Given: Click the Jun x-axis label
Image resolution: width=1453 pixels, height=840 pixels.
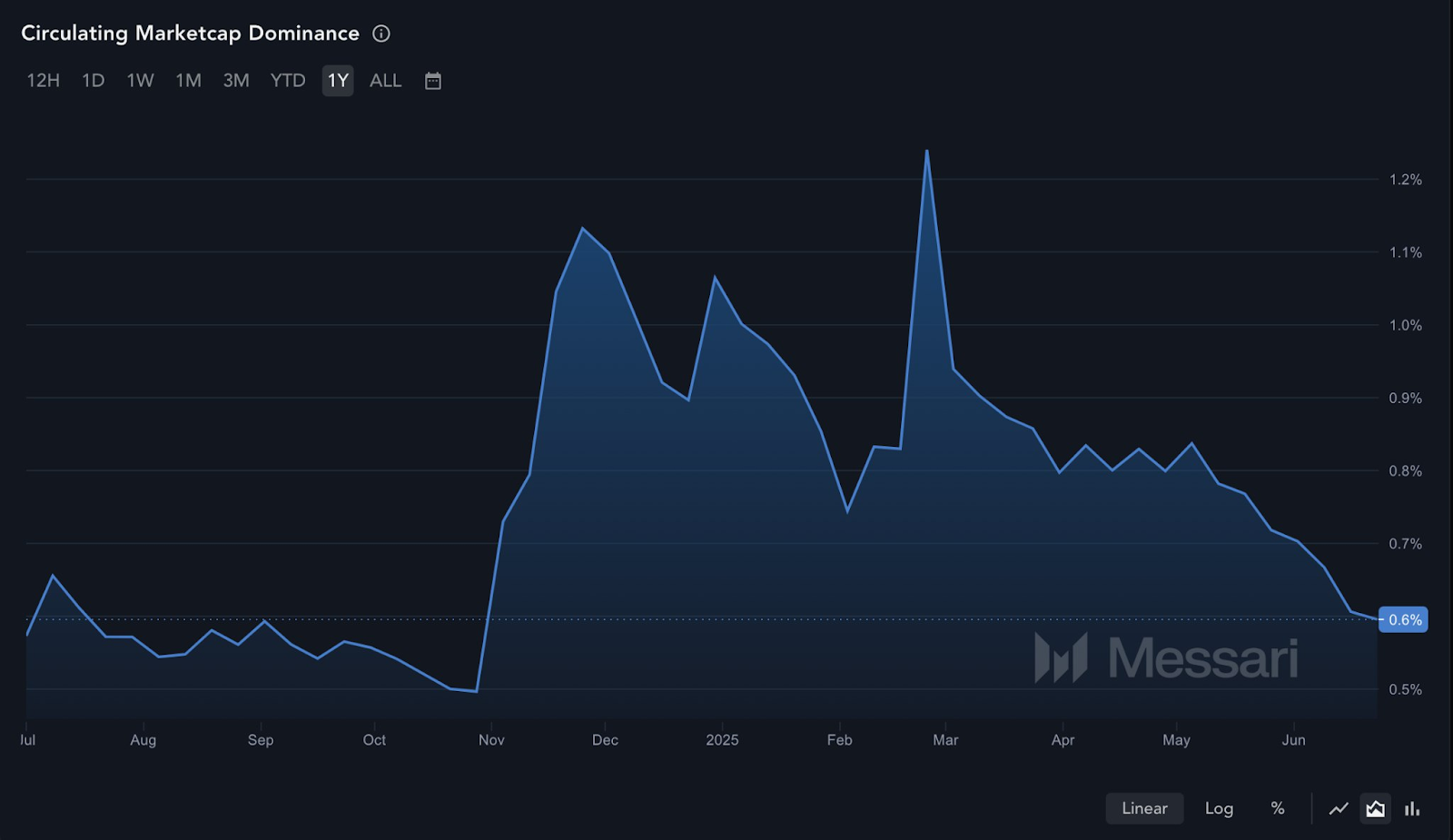Looking at the screenshot, I should click(x=1293, y=740).
